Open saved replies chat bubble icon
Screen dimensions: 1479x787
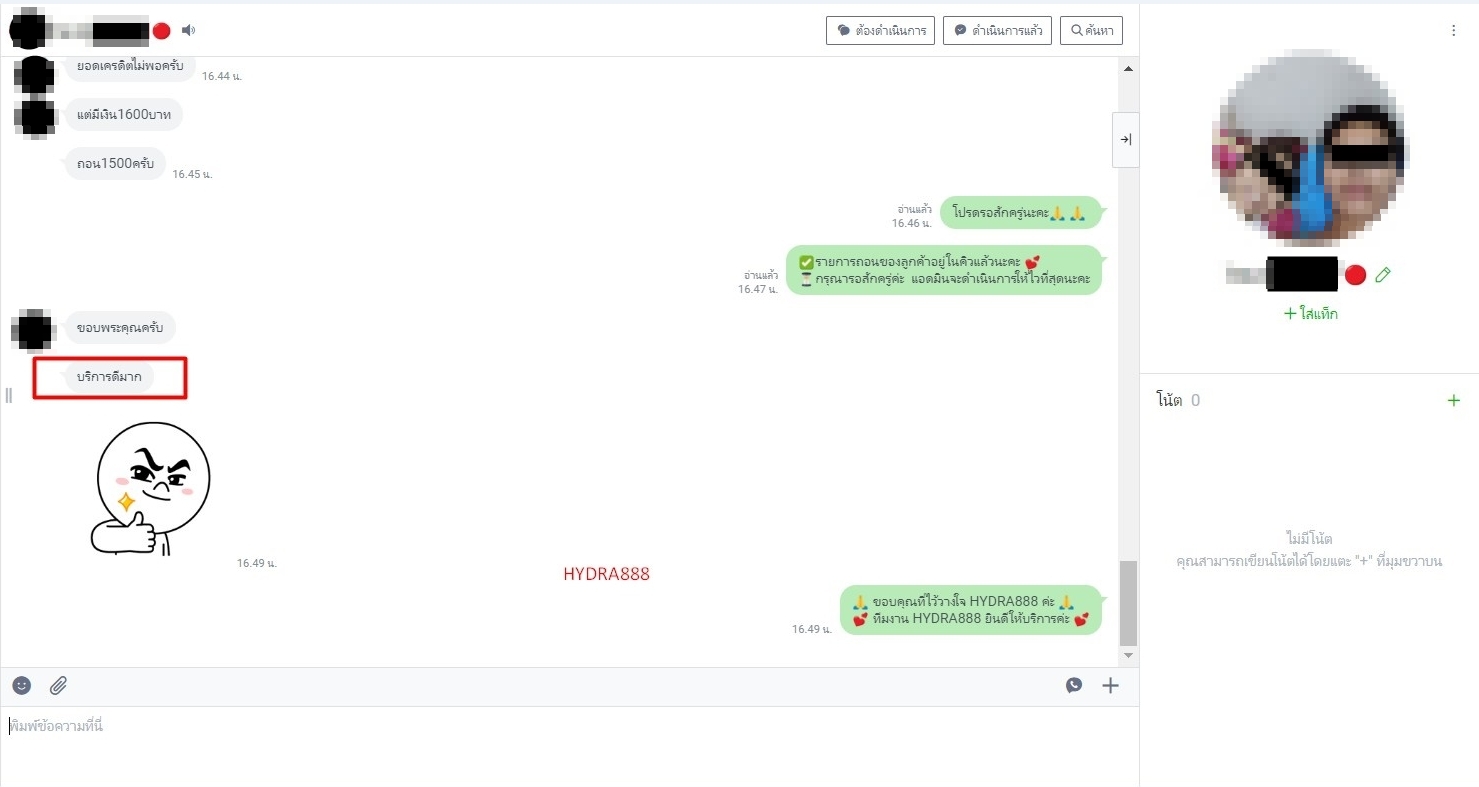(1074, 685)
